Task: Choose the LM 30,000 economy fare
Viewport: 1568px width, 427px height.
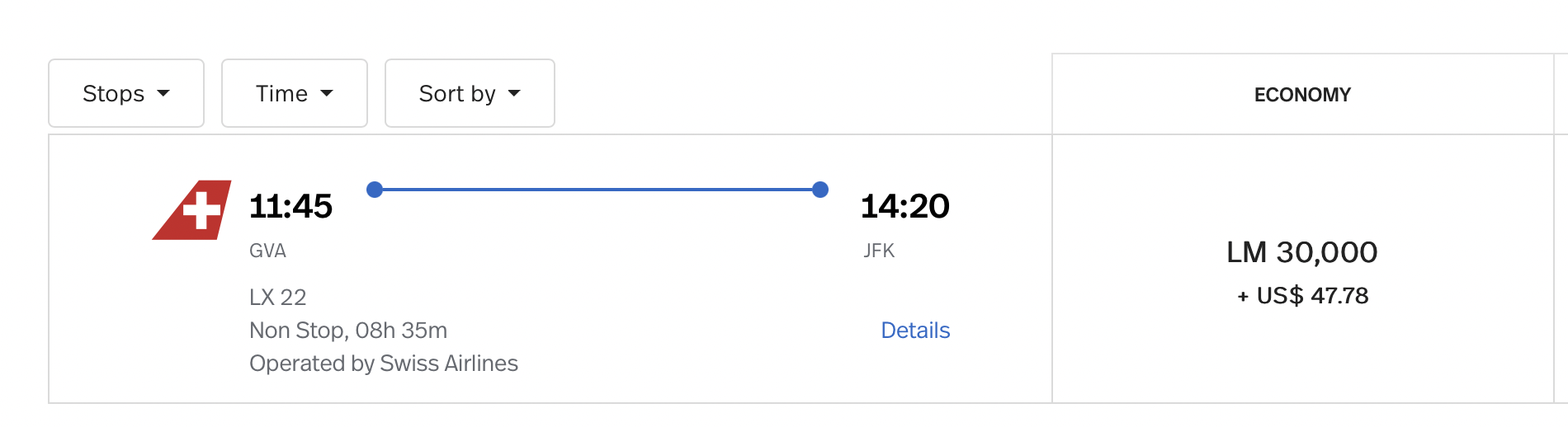Action: pyautogui.click(x=1302, y=252)
